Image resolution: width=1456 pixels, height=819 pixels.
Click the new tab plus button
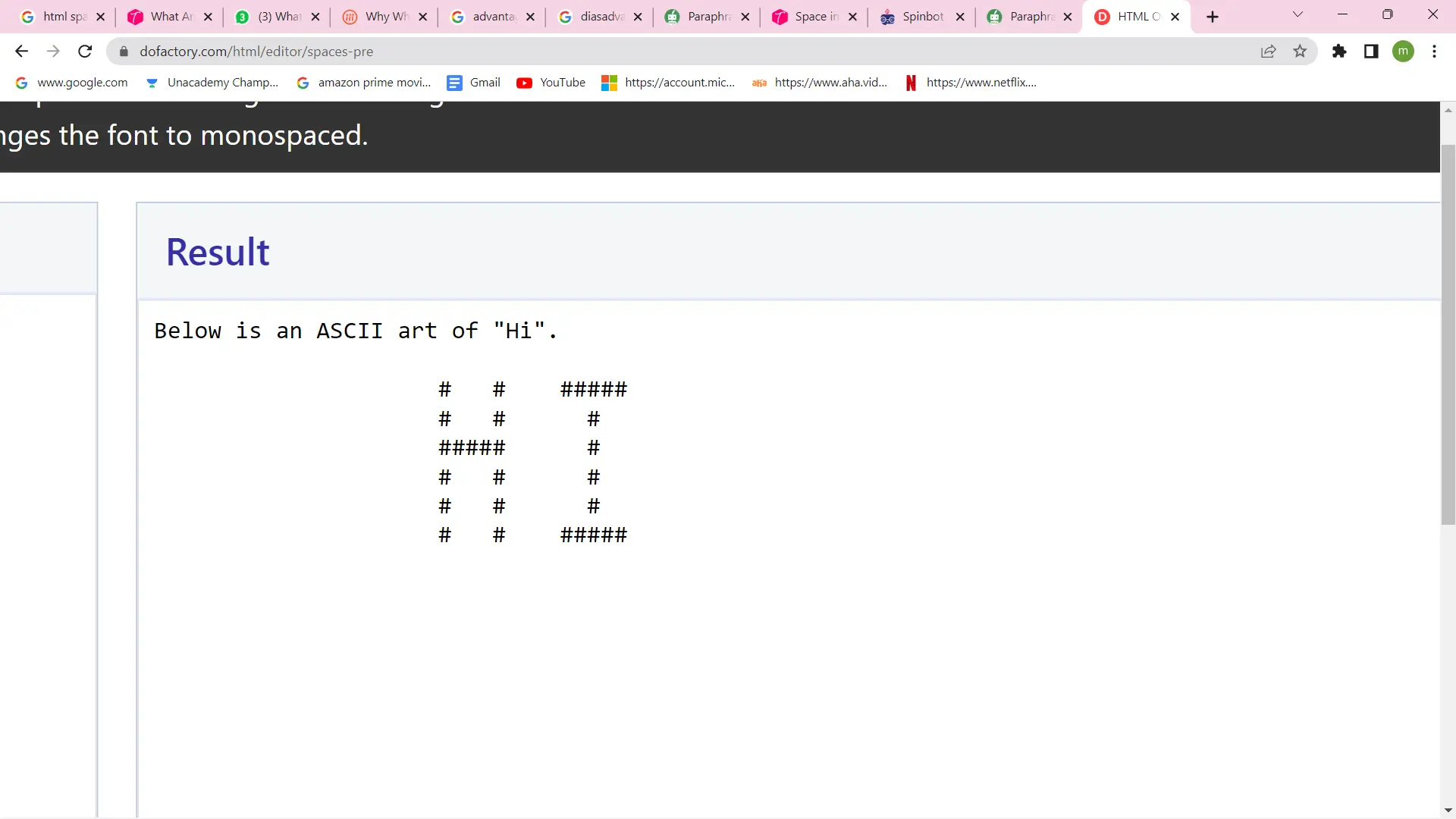(x=1211, y=16)
